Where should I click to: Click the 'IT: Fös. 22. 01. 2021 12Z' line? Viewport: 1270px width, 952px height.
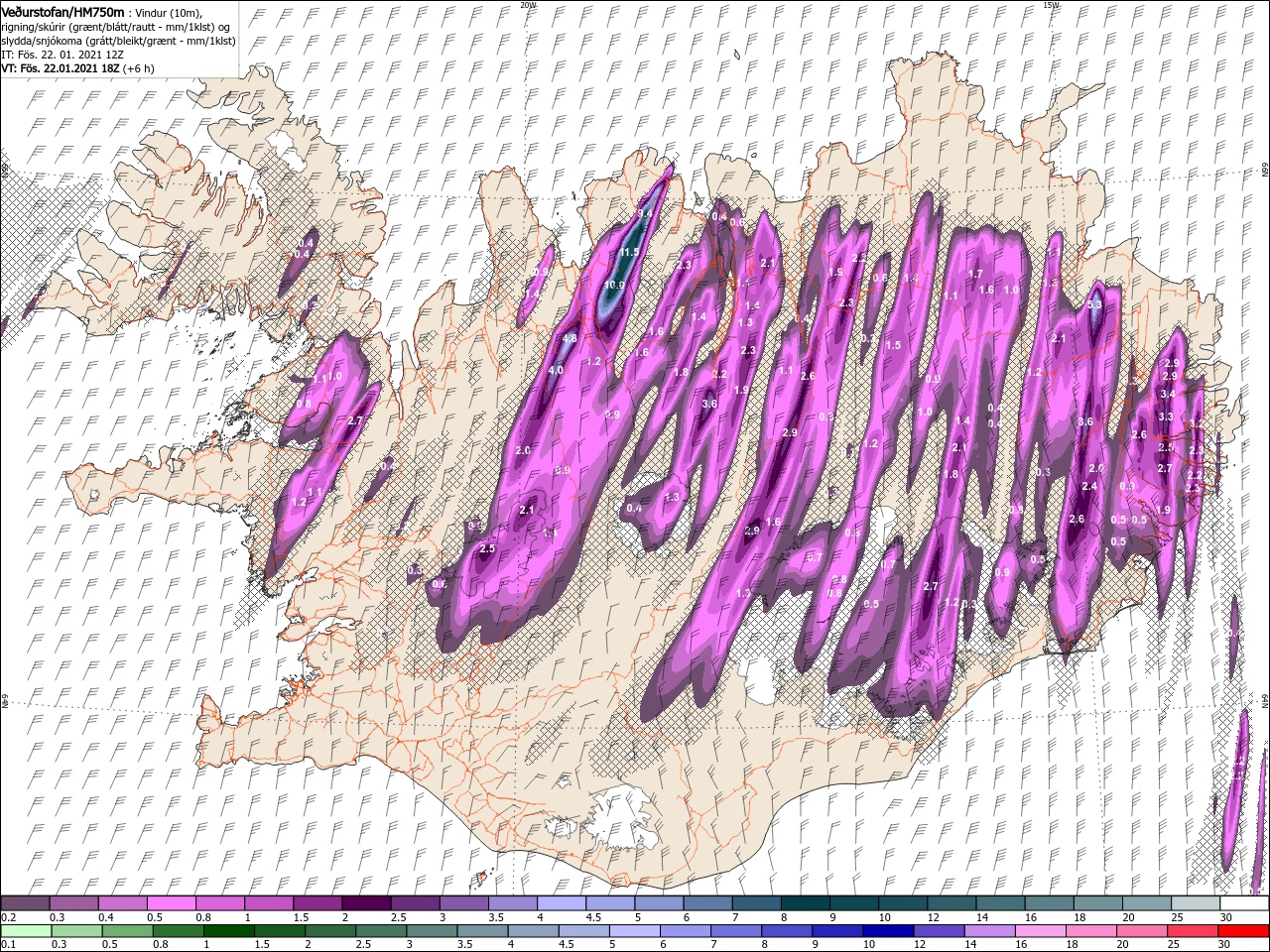tap(63, 55)
